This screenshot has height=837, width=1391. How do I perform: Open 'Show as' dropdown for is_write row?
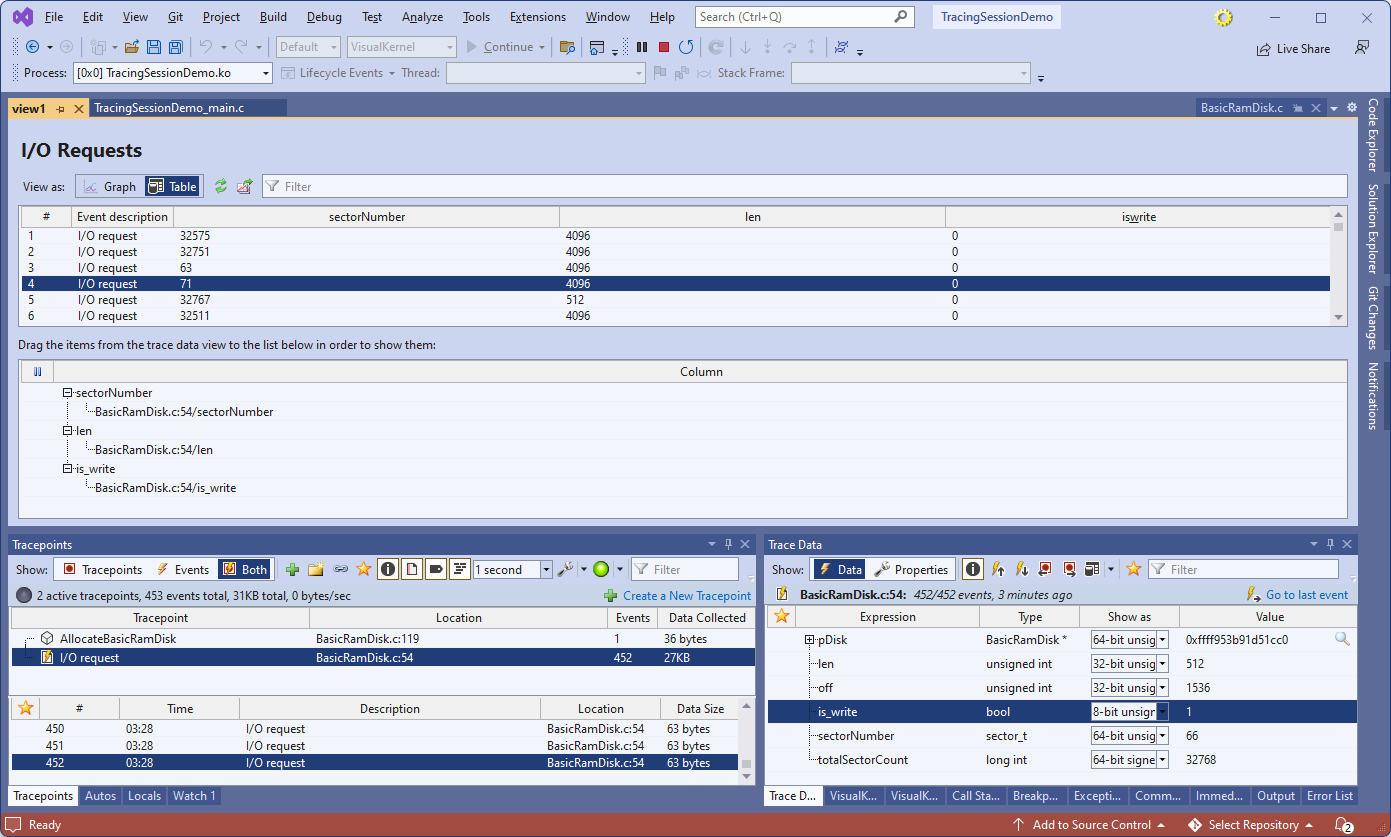[1162, 712]
